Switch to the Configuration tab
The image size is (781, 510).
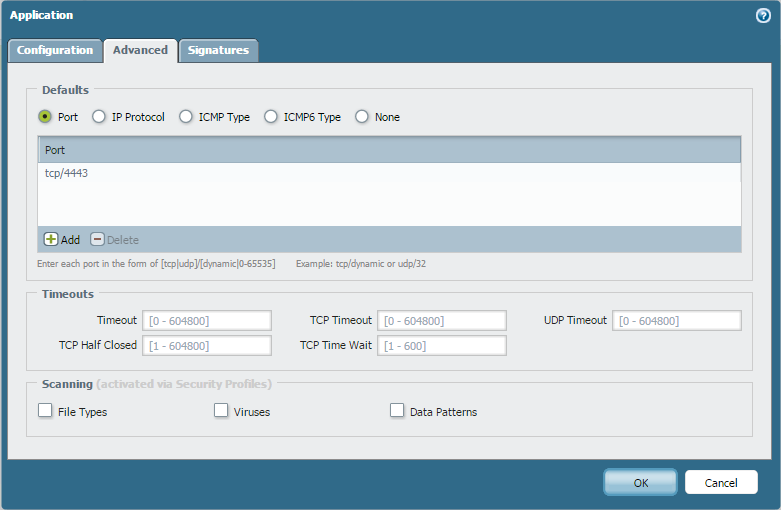pyautogui.click(x=55, y=51)
